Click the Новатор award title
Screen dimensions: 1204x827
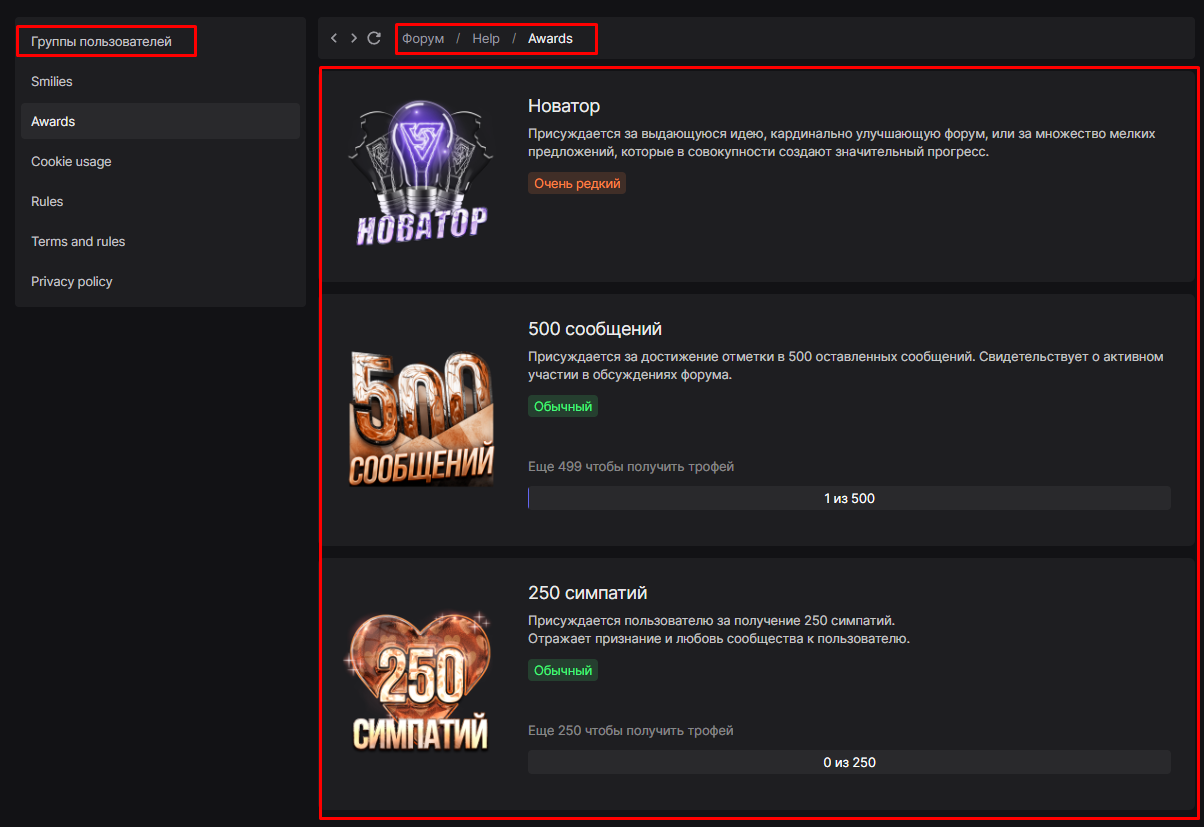point(564,106)
